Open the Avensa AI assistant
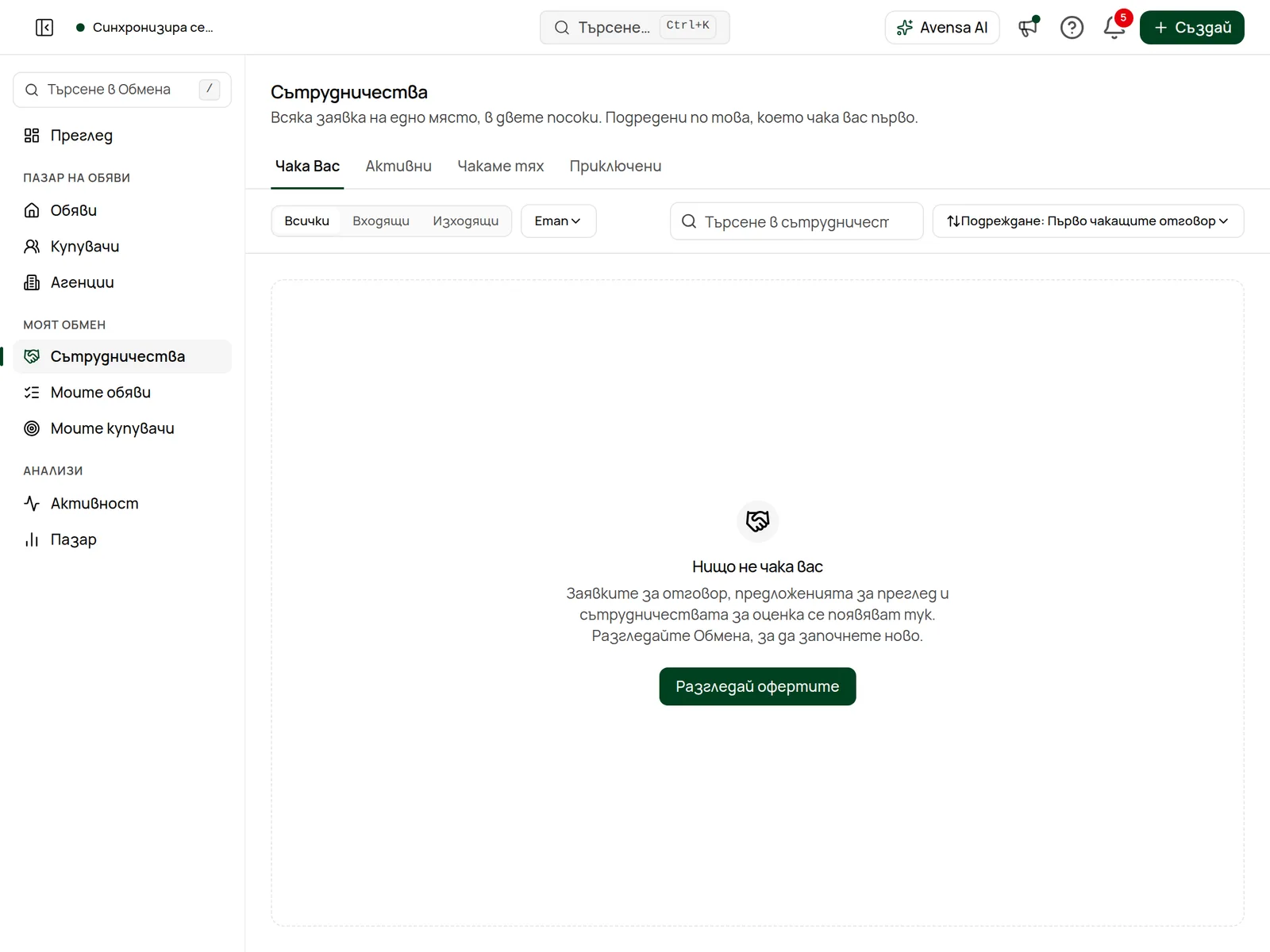The width and height of the screenshot is (1270, 952). (942, 28)
